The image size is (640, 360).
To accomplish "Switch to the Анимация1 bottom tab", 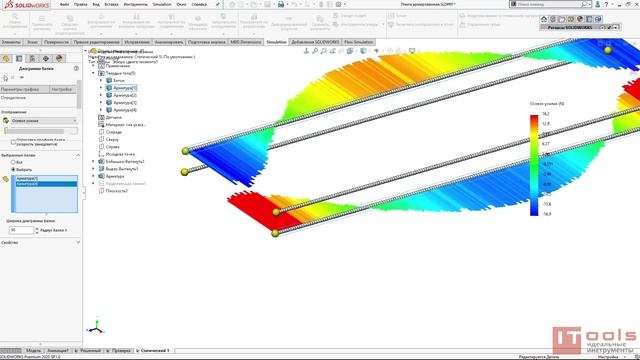I will [58, 351].
